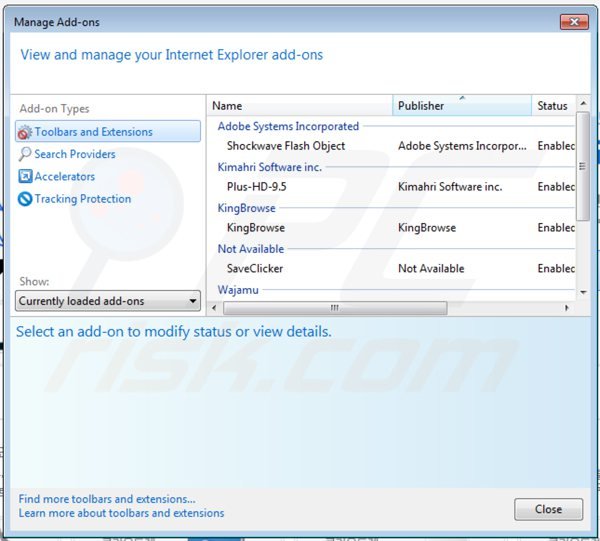The image size is (600, 541).
Task: Sort list by Status column header
Action: coord(553,106)
